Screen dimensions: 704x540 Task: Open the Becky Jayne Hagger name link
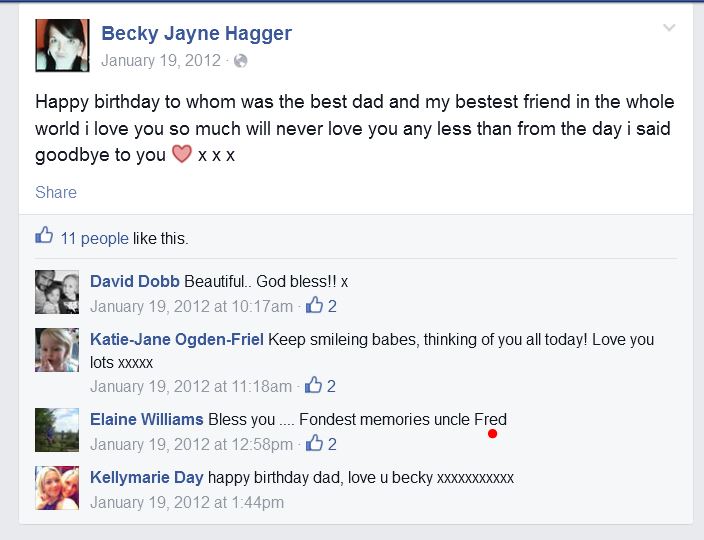point(197,33)
